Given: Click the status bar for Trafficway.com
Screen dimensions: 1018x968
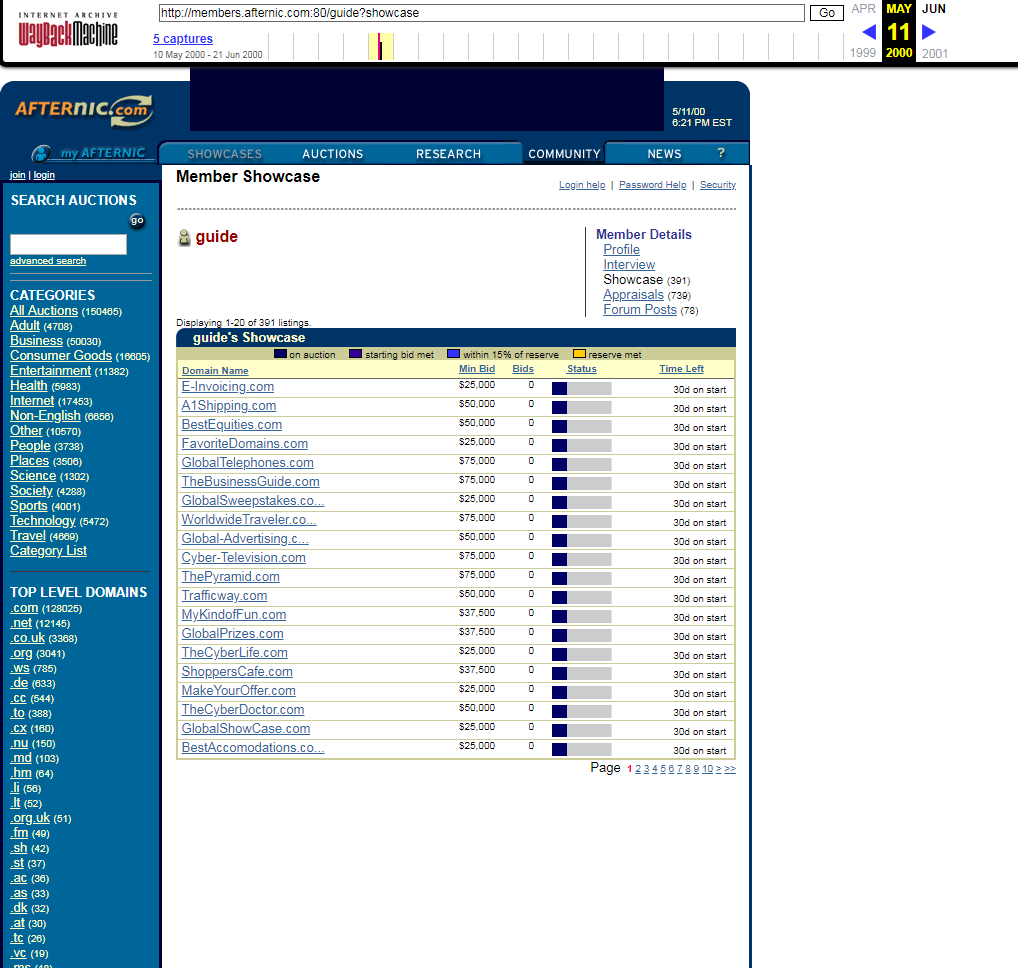Looking at the screenshot, I should coord(582,598).
